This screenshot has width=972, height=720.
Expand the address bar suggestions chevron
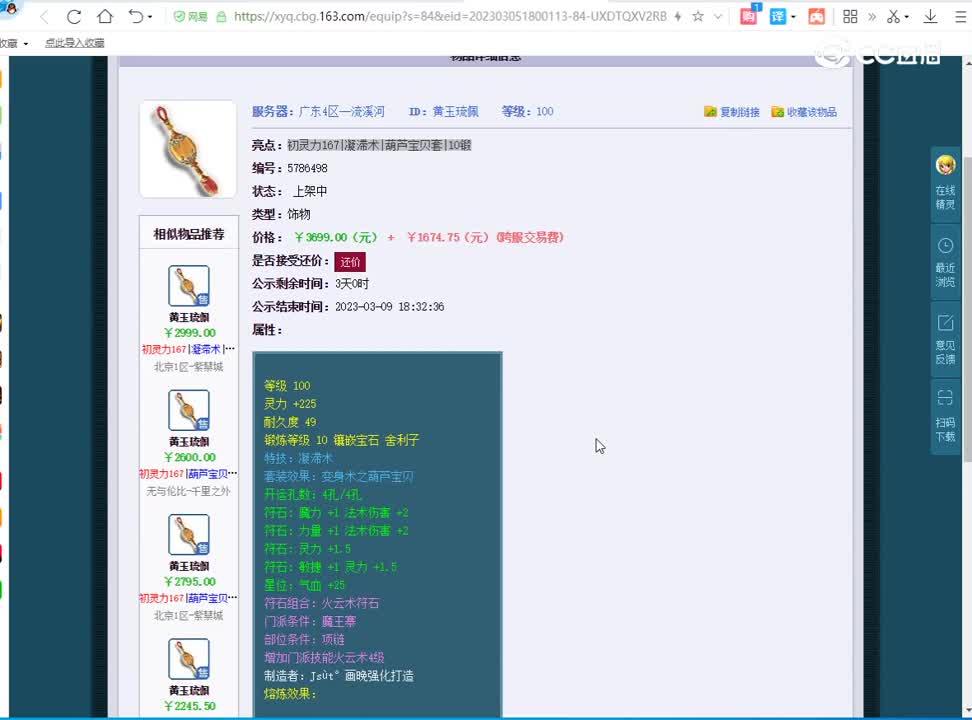click(716, 15)
